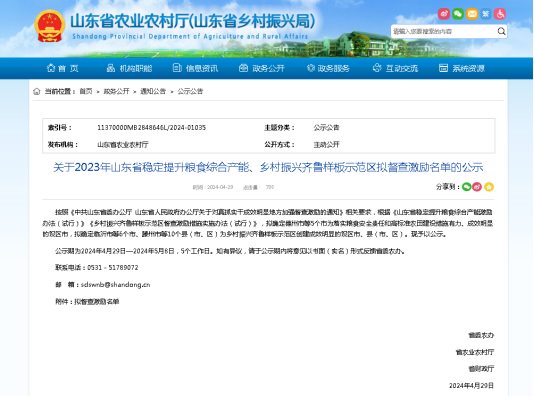Open the WeChat icon in header
Viewport: 534px width, 396px height.
click(458, 14)
